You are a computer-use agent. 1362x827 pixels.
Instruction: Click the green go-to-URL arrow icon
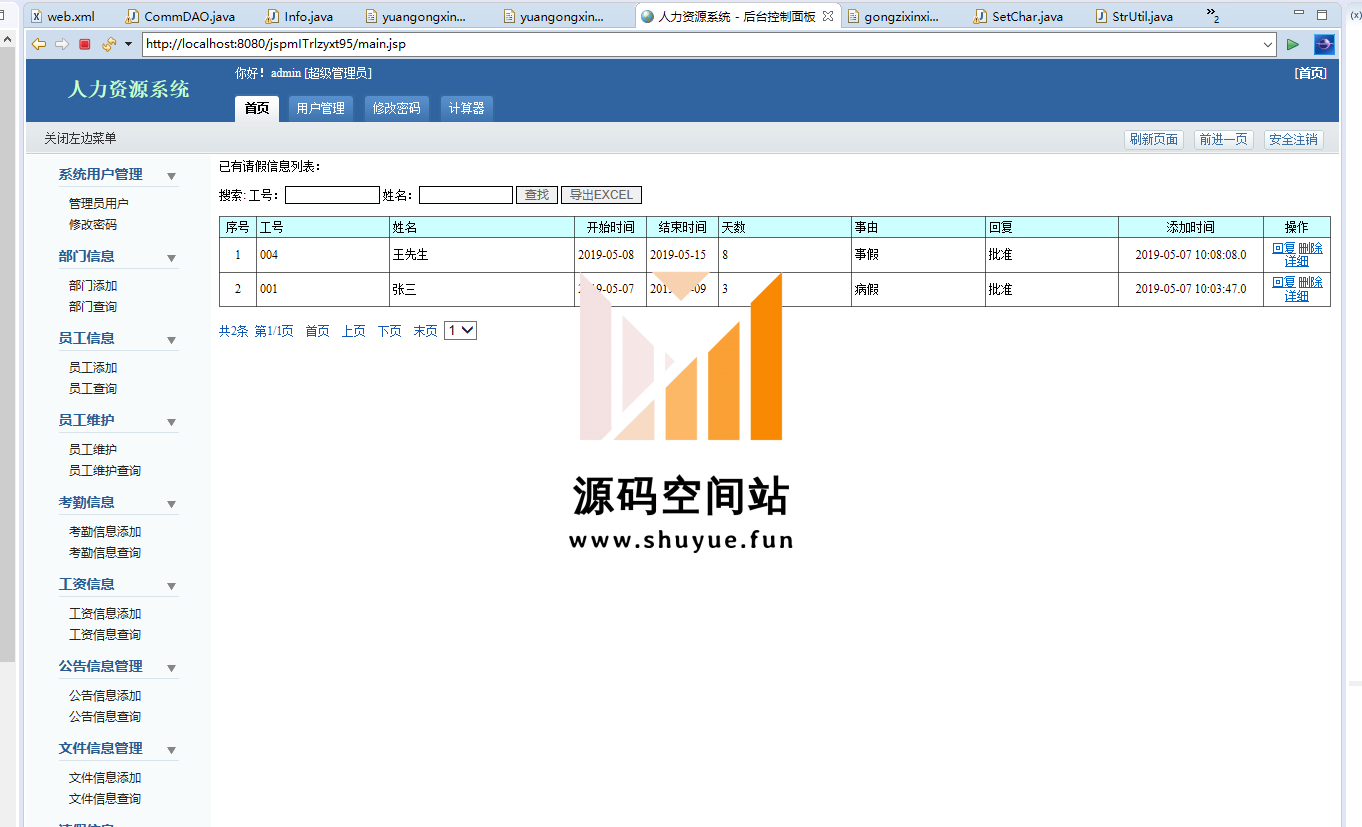[x=1293, y=44]
